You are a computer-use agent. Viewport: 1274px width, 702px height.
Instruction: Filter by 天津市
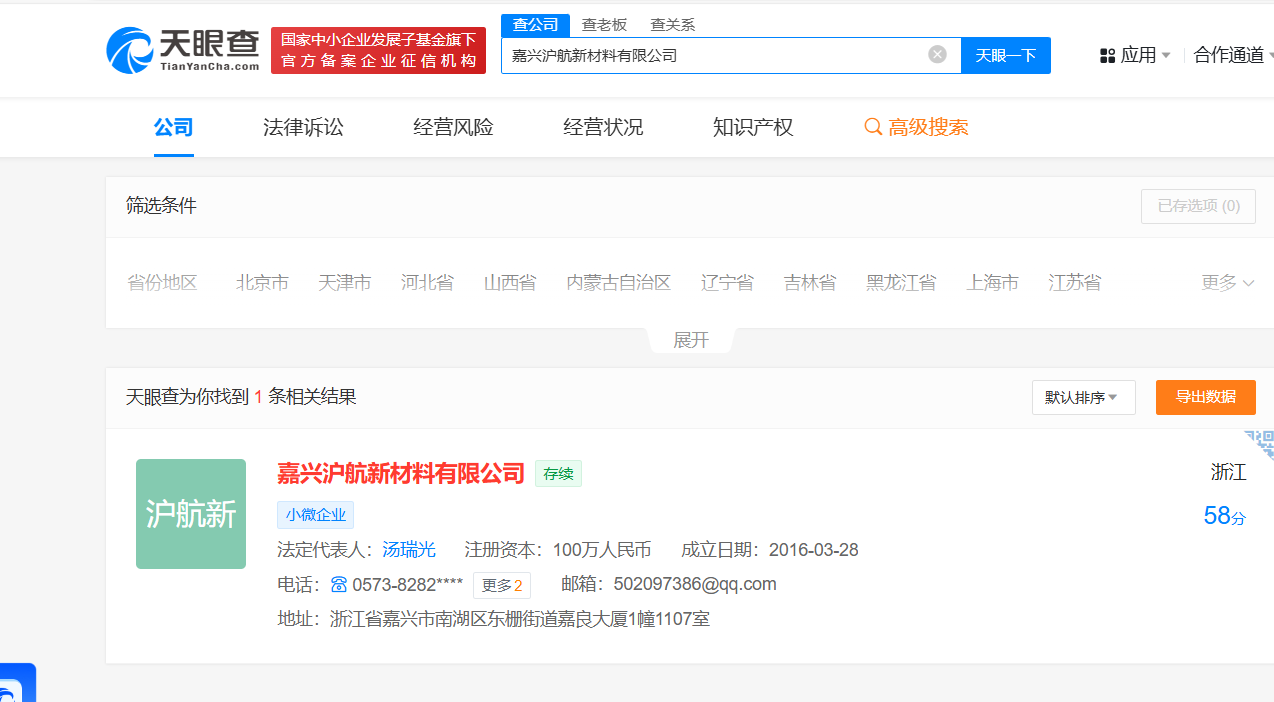(x=345, y=283)
